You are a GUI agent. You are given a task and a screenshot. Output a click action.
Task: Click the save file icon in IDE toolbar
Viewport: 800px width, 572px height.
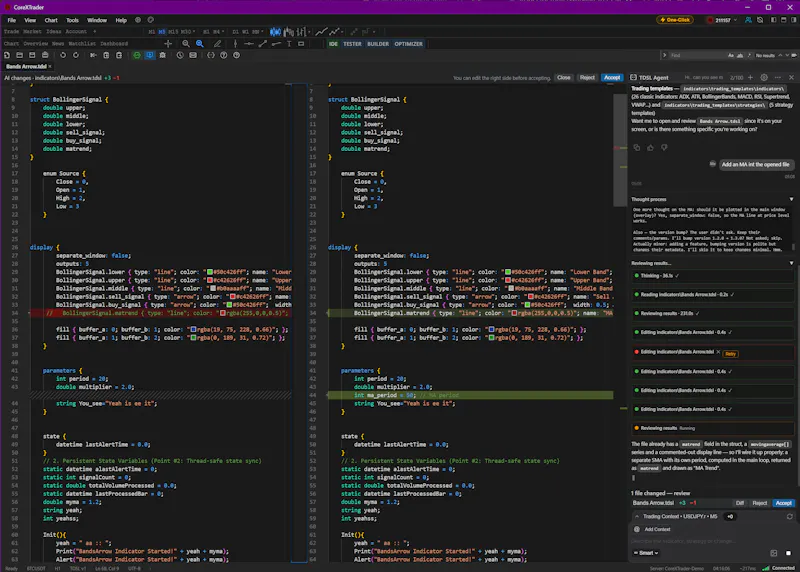coord(32,55)
